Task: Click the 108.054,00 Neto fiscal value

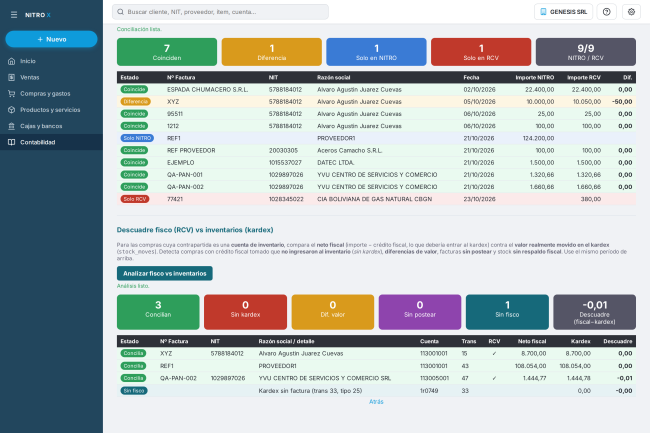Action: coord(530,366)
